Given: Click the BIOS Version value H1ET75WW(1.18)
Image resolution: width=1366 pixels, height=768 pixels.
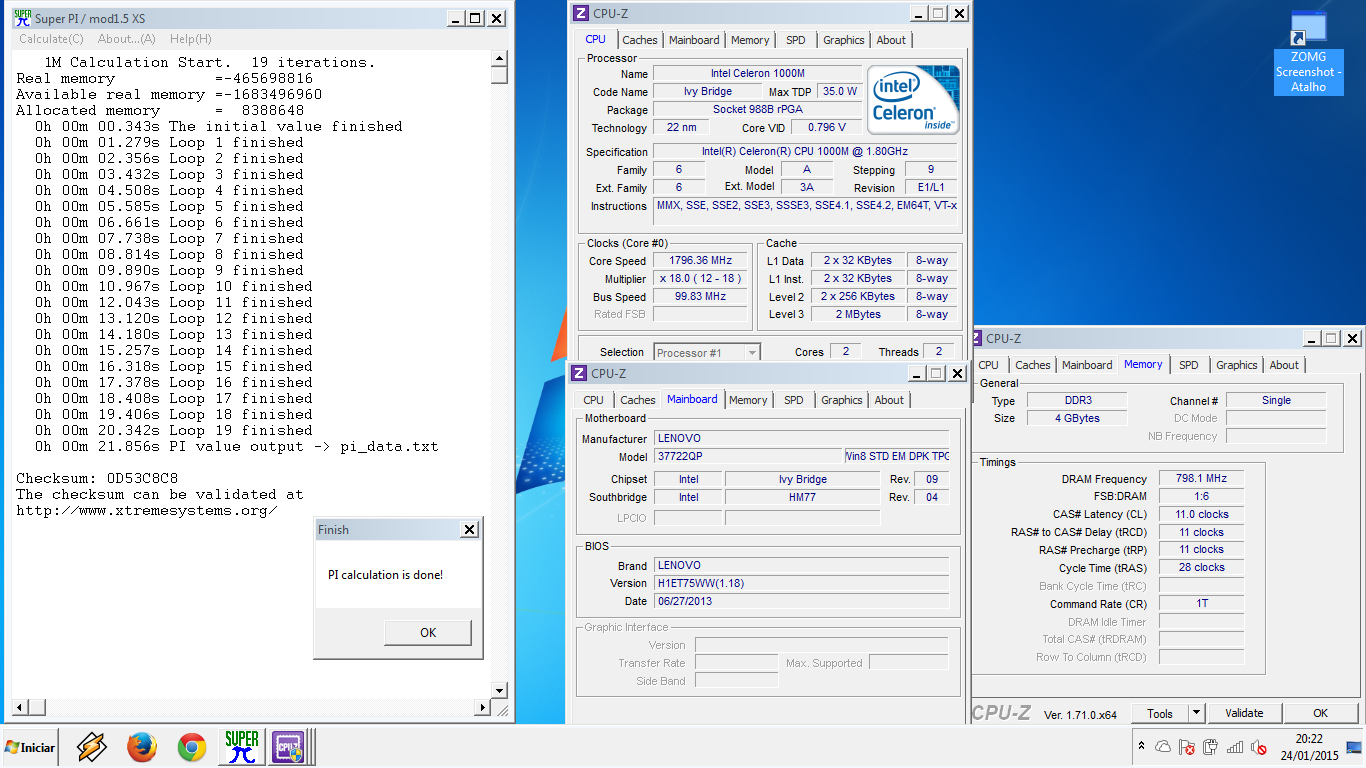Looking at the screenshot, I should pyautogui.click(x=802, y=583).
